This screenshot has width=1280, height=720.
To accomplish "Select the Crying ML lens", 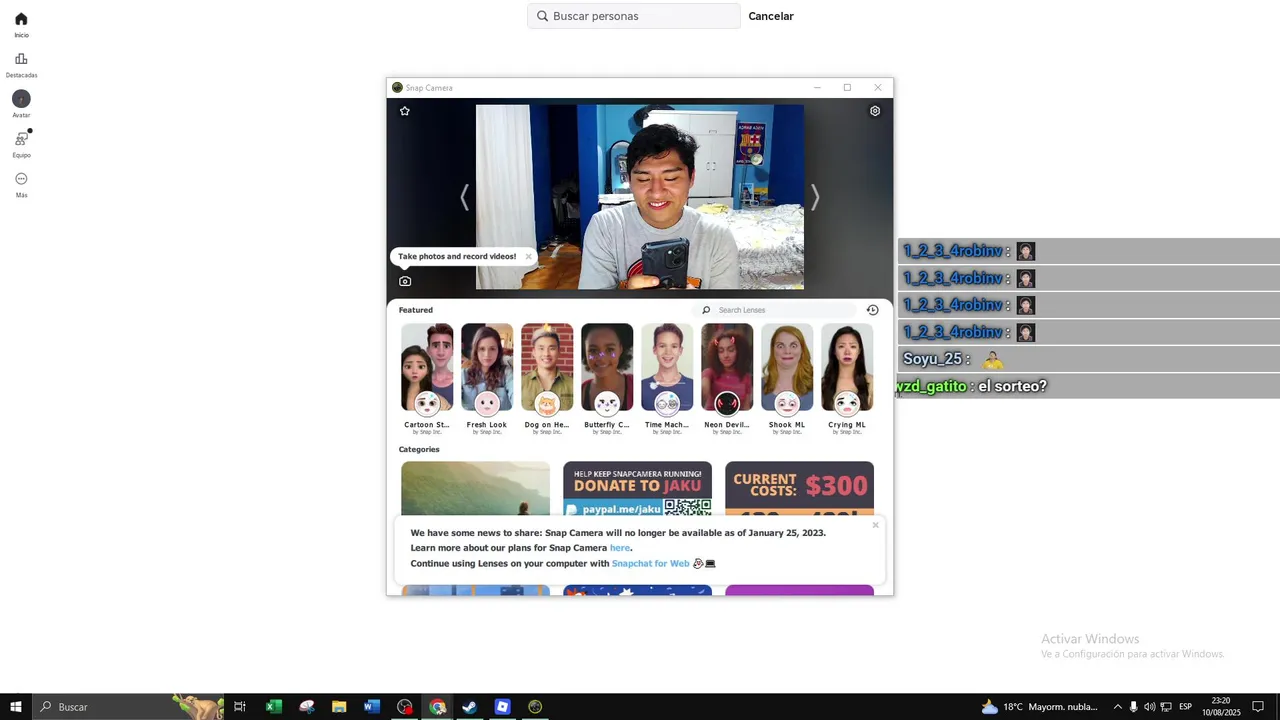I will pos(847,378).
